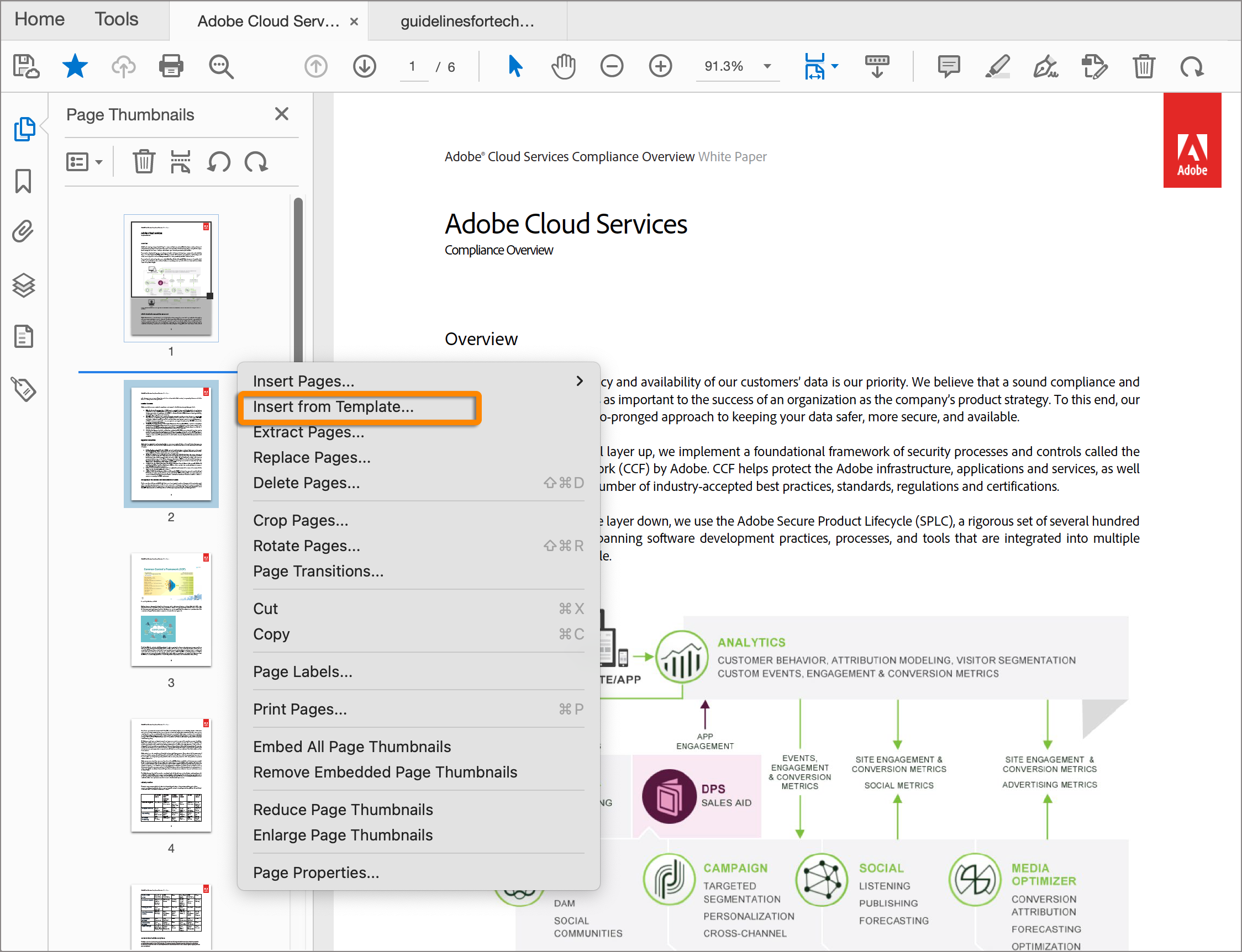
Task: Select the Hand pan tool
Action: (x=564, y=66)
